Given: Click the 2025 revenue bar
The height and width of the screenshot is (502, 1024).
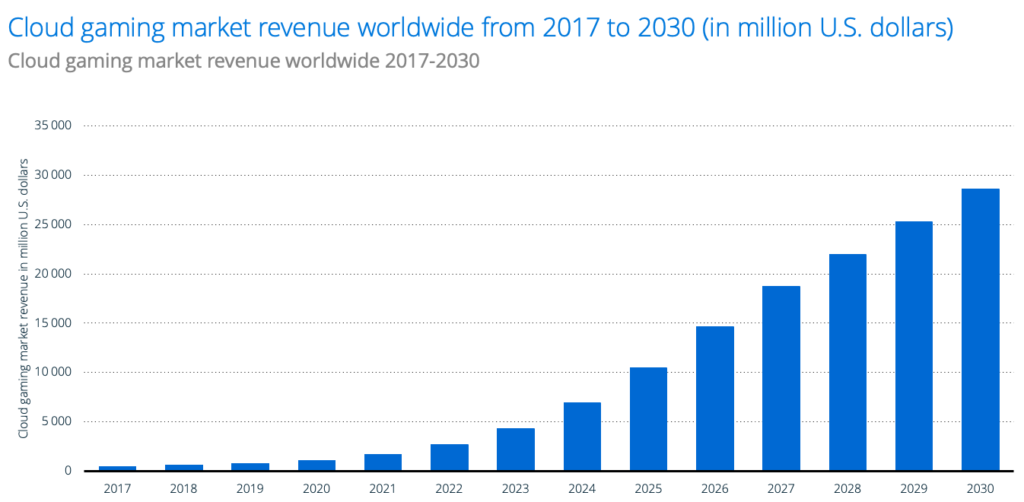Looking at the screenshot, I should coord(648,418).
